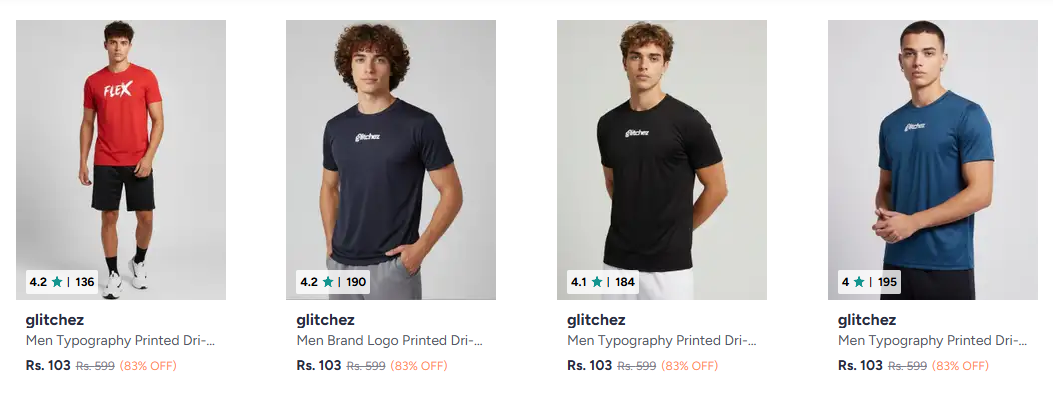Open the Men Typography Printed title under the blue shirt
This screenshot has width=1053, height=400.
point(932,341)
